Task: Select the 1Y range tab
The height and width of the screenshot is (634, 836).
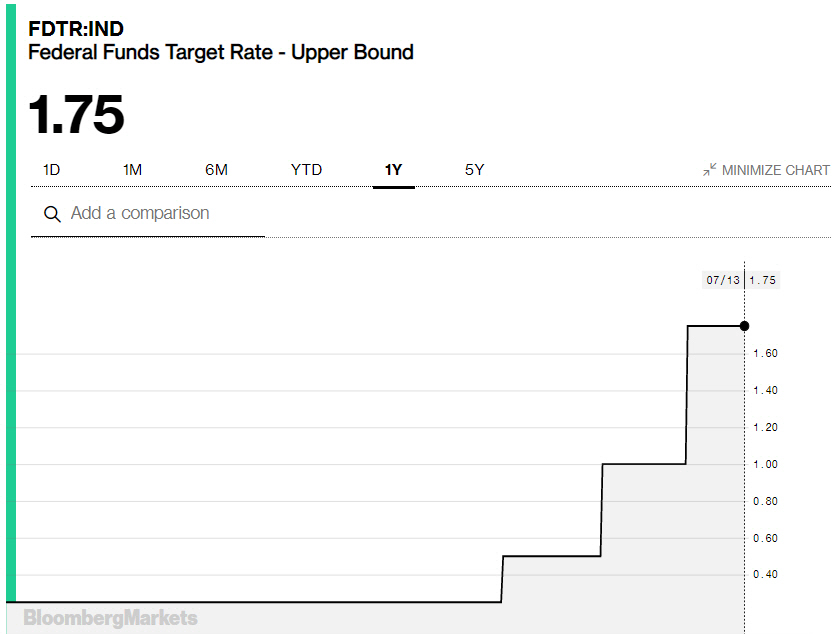Action: (x=393, y=170)
